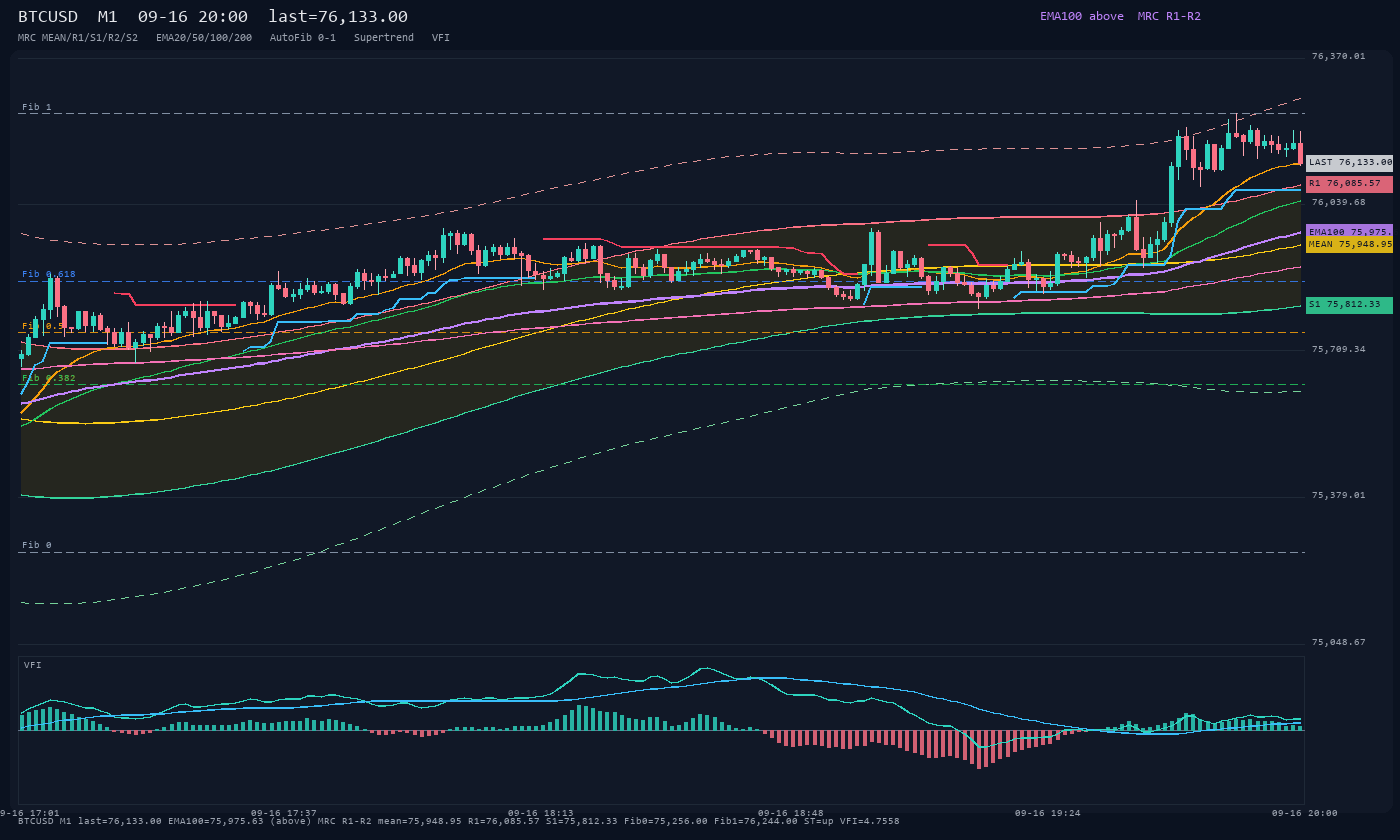Screen dimensions: 1400x840
Task: Click the bottom summary line starting "BTCUSD M1 last="
Action: 459,821
